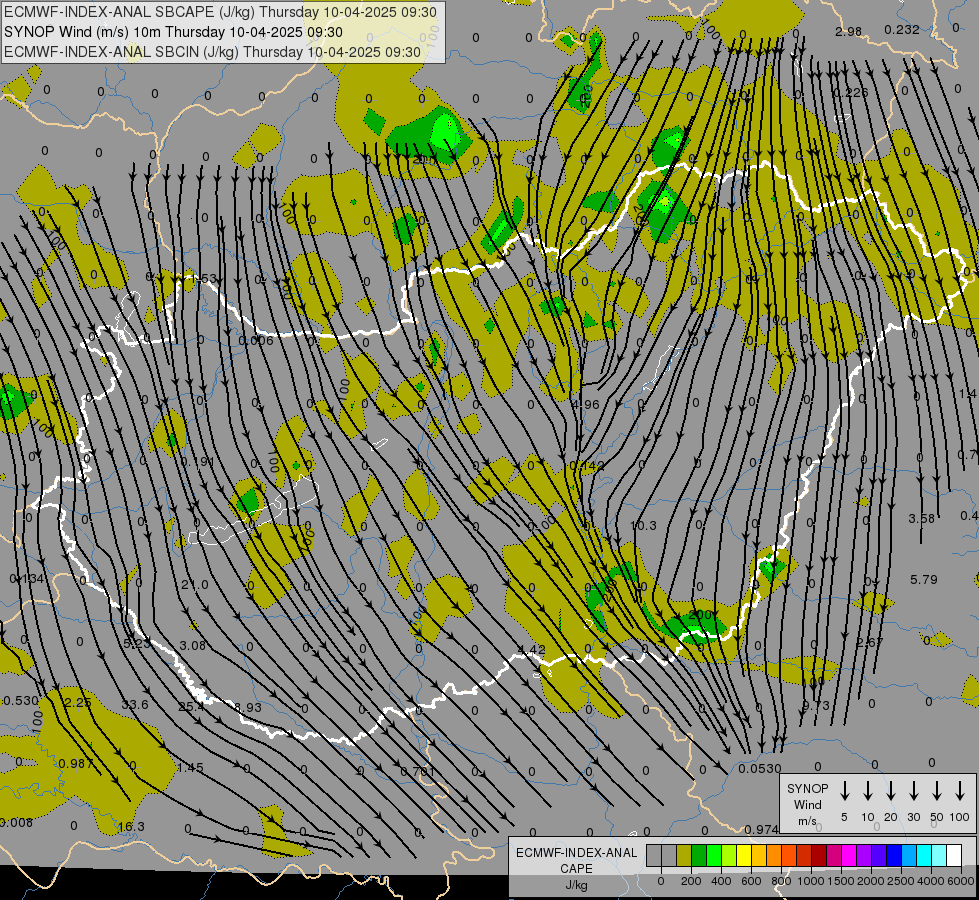Click the map value '5.79'
Viewport: 979px width, 900px height.
(923, 580)
